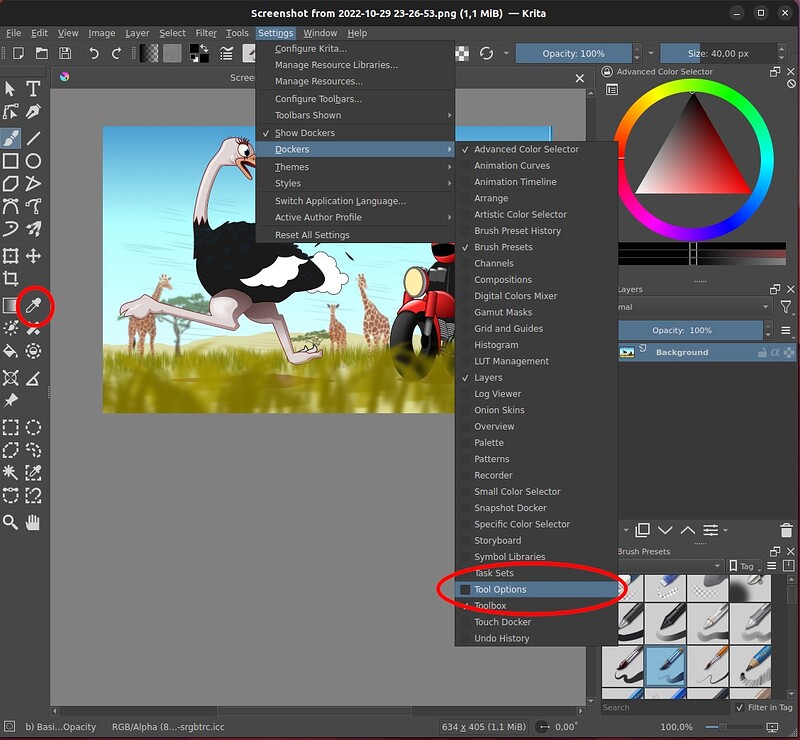Expand the Active Author Profile submenu
800x740 pixels.
tap(355, 217)
